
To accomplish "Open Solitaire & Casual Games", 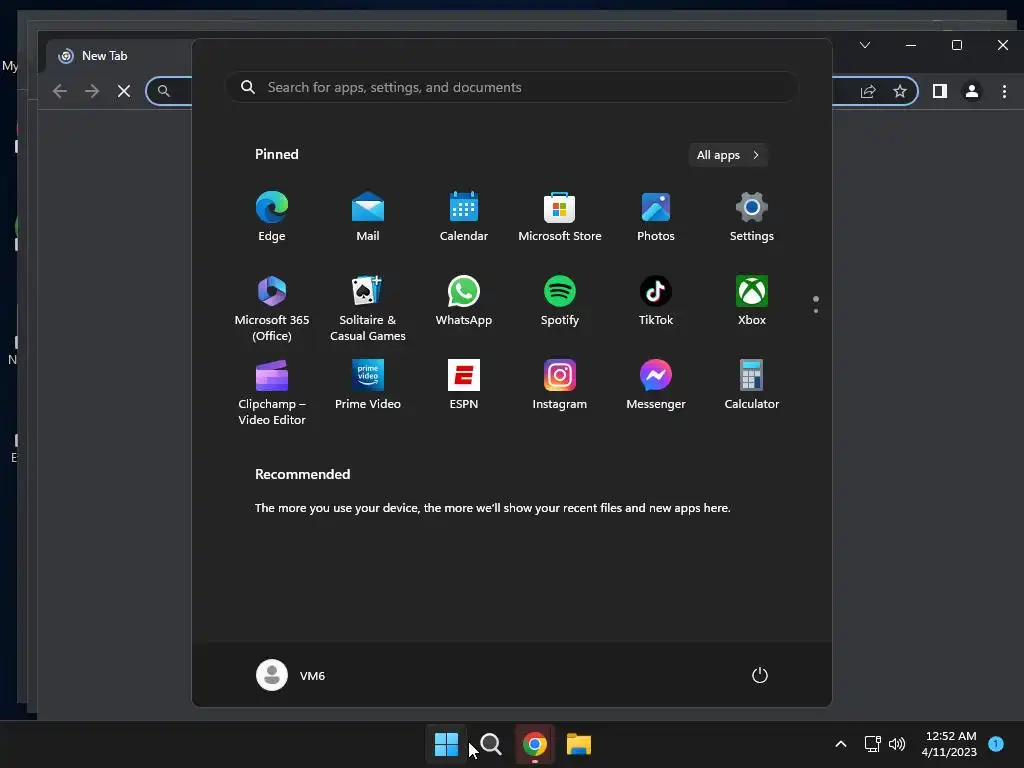I will pyautogui.click(x=368, y=308).
